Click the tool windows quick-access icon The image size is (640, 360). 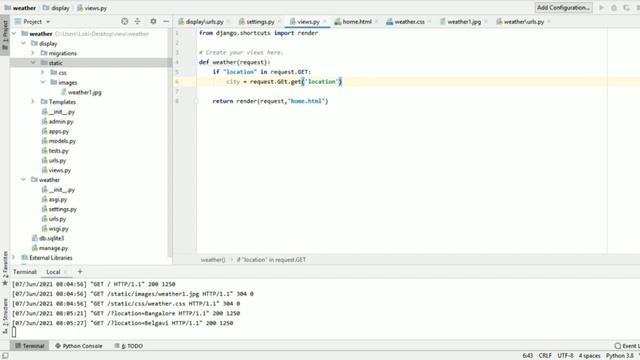point(5,356)
